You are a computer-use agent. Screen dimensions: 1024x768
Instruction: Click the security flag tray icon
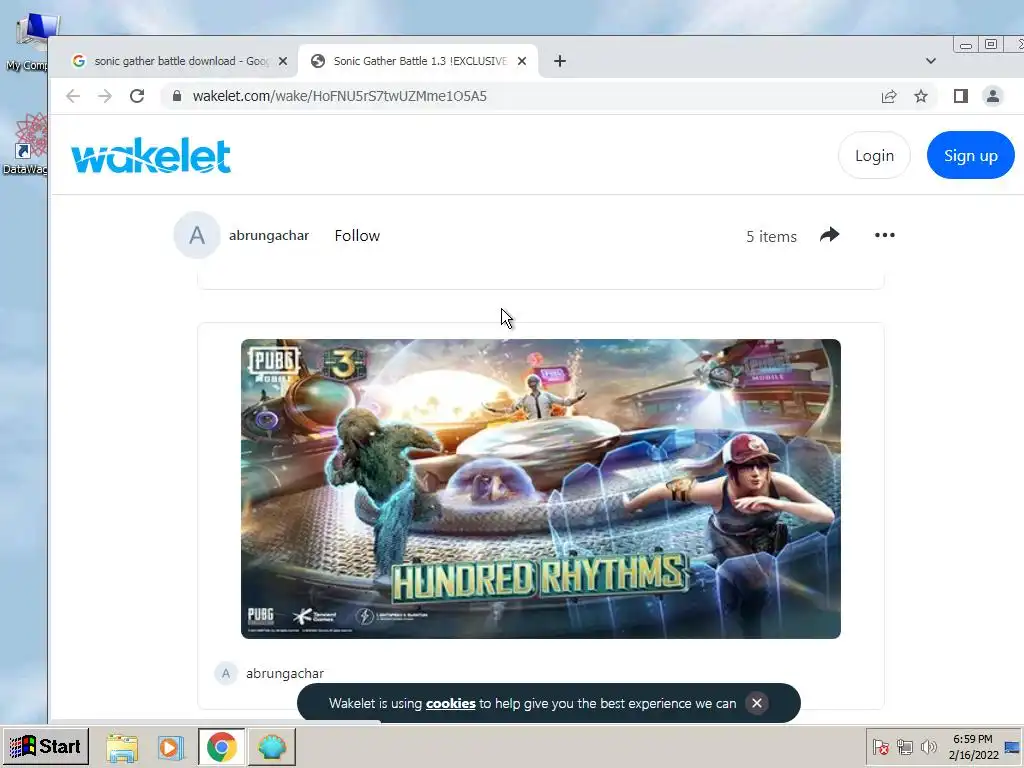[x=880, y=746]
